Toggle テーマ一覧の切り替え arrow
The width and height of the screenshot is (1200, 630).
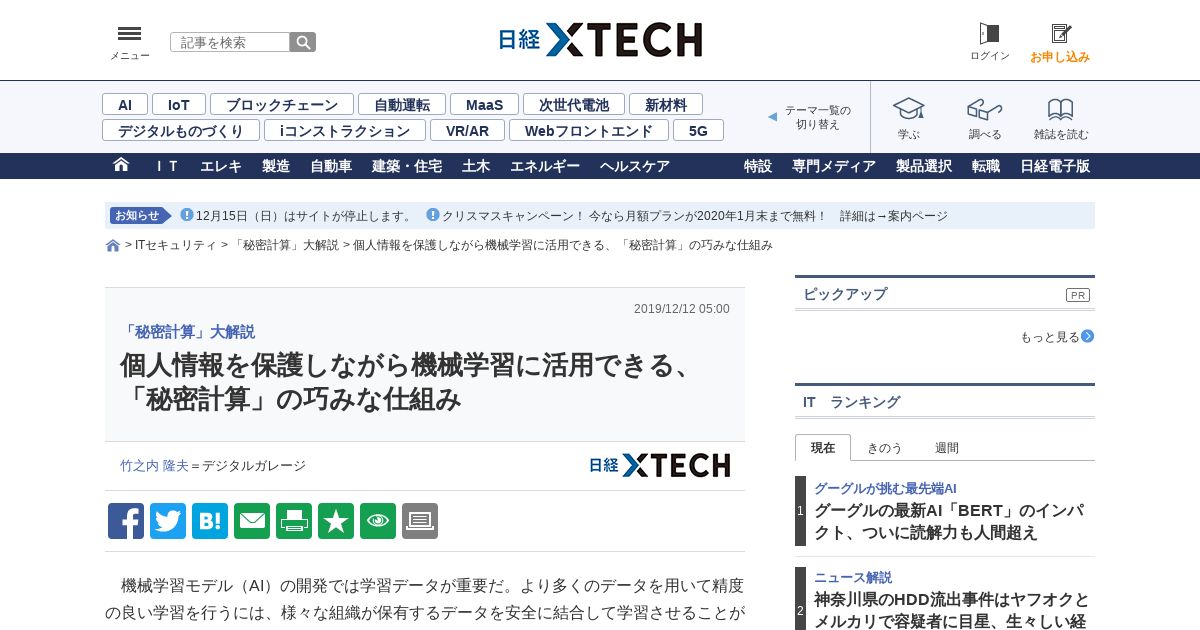(772, 117)
